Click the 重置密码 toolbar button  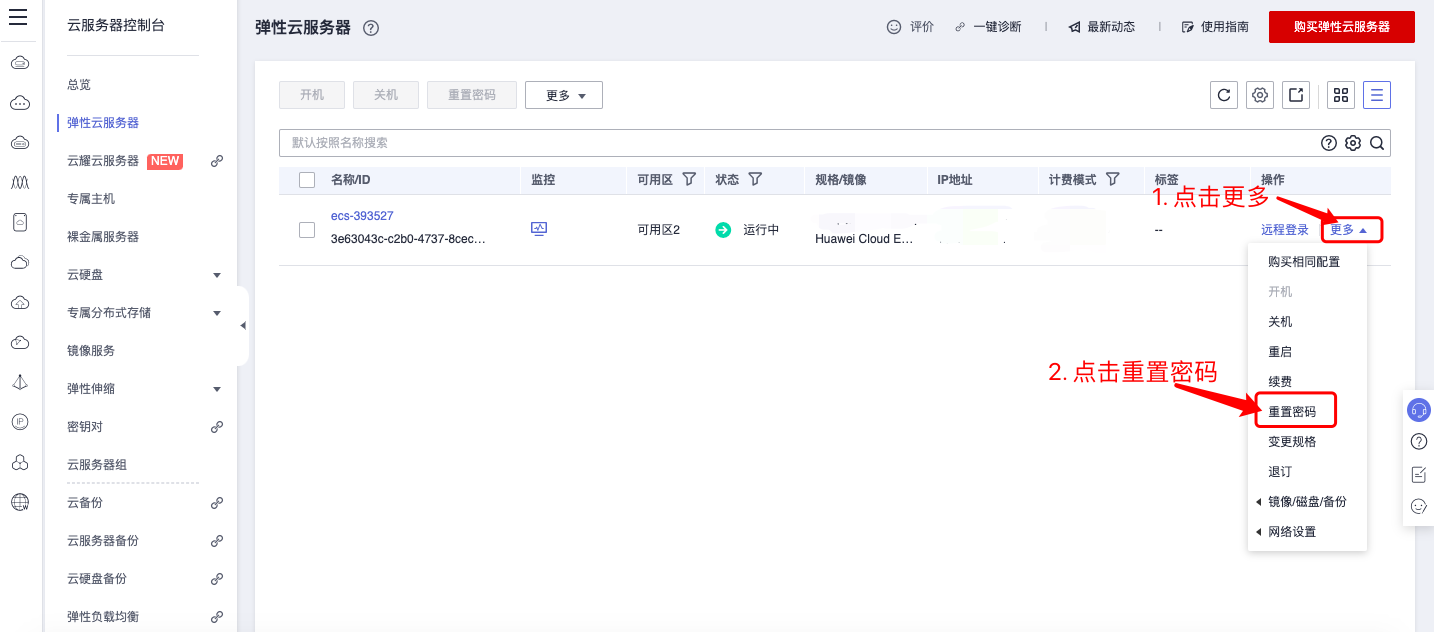(472, 95)
